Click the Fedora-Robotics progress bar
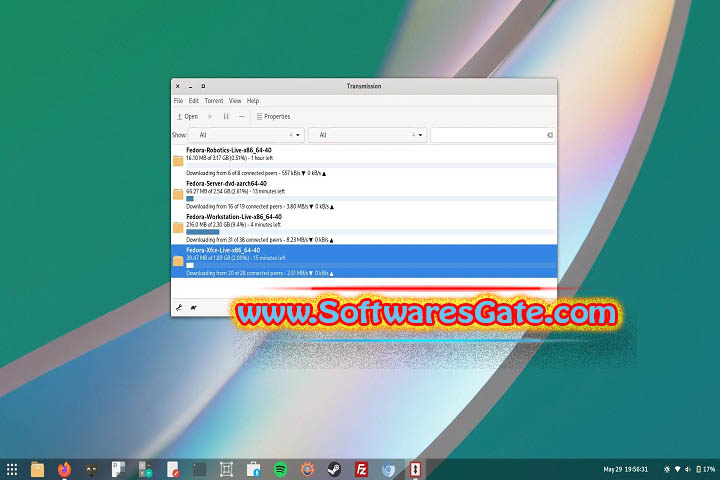This screenshot has height=480, width=720. tap(371, 165)
